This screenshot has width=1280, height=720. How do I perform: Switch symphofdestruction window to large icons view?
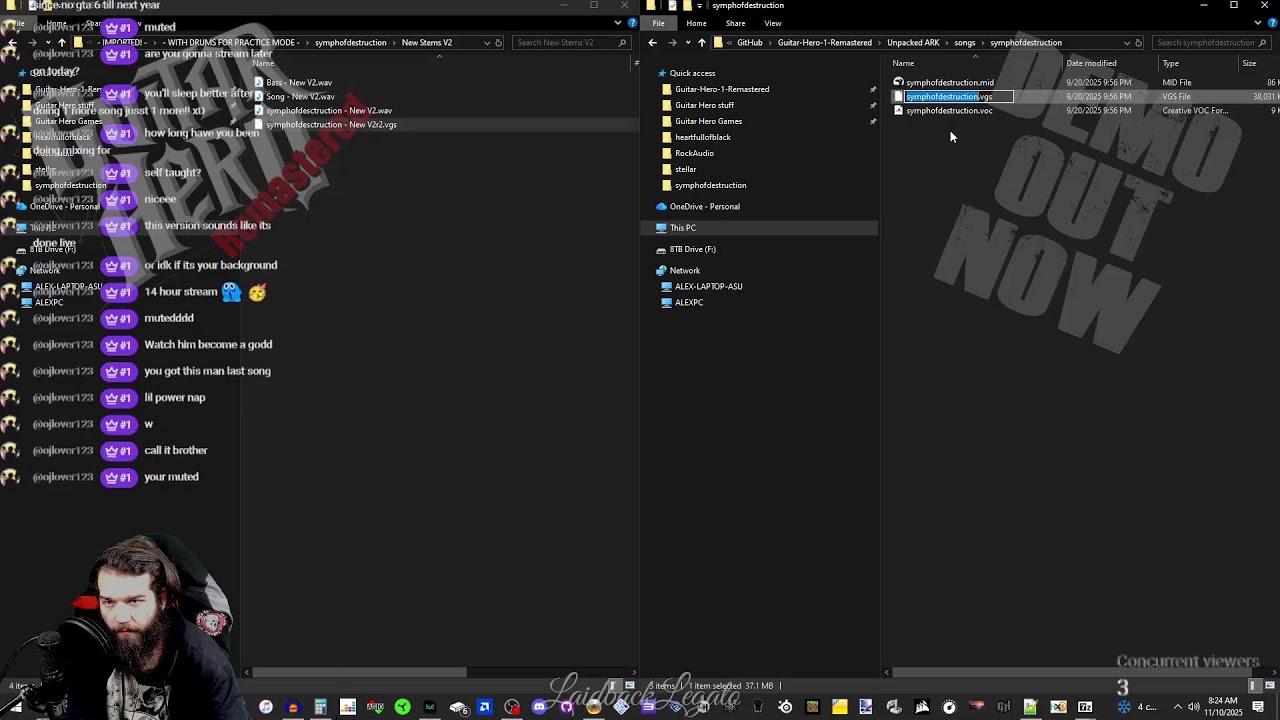pos(1270,686)
